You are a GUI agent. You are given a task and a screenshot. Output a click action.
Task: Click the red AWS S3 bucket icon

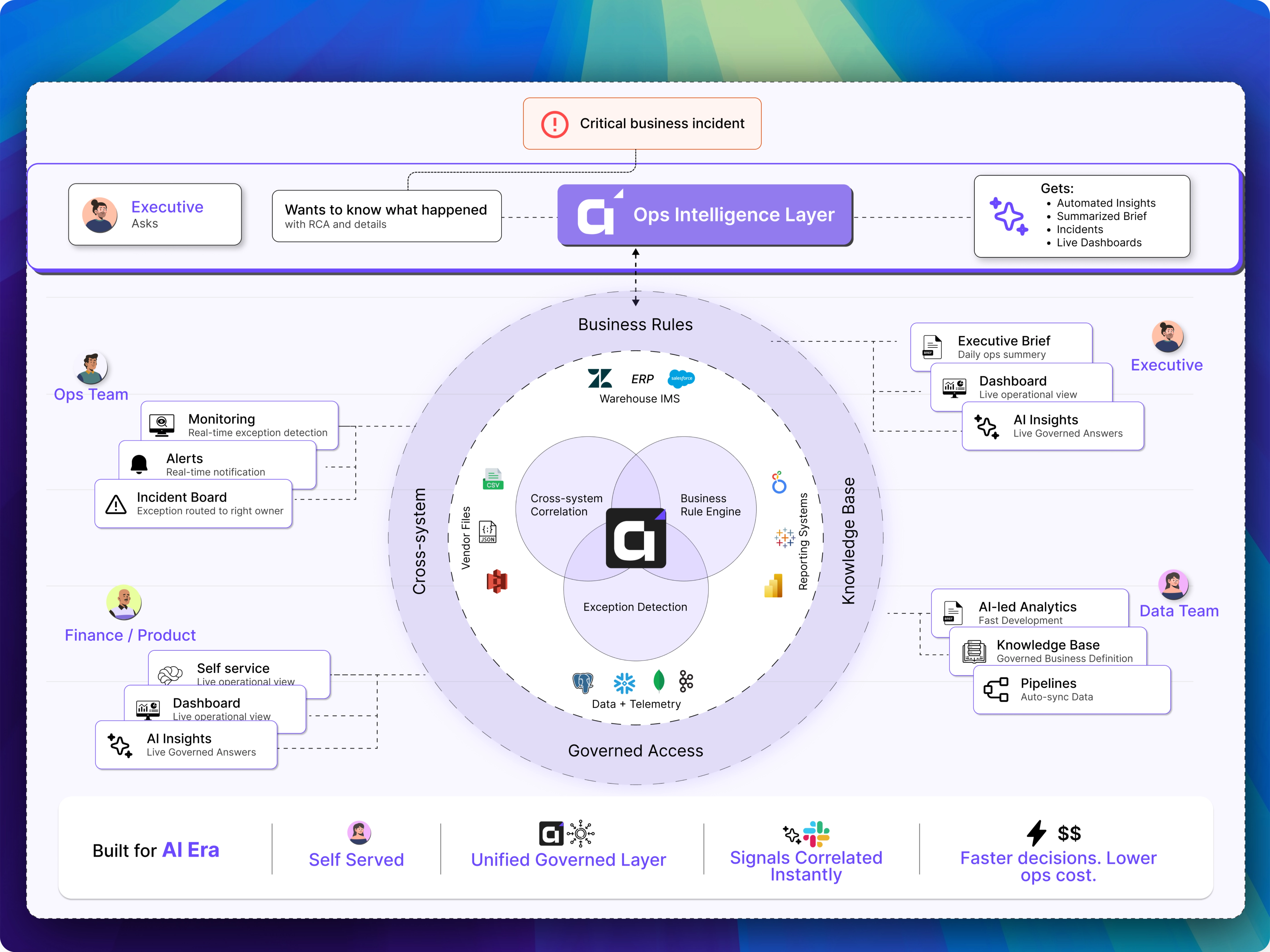[x=497, y=581]
